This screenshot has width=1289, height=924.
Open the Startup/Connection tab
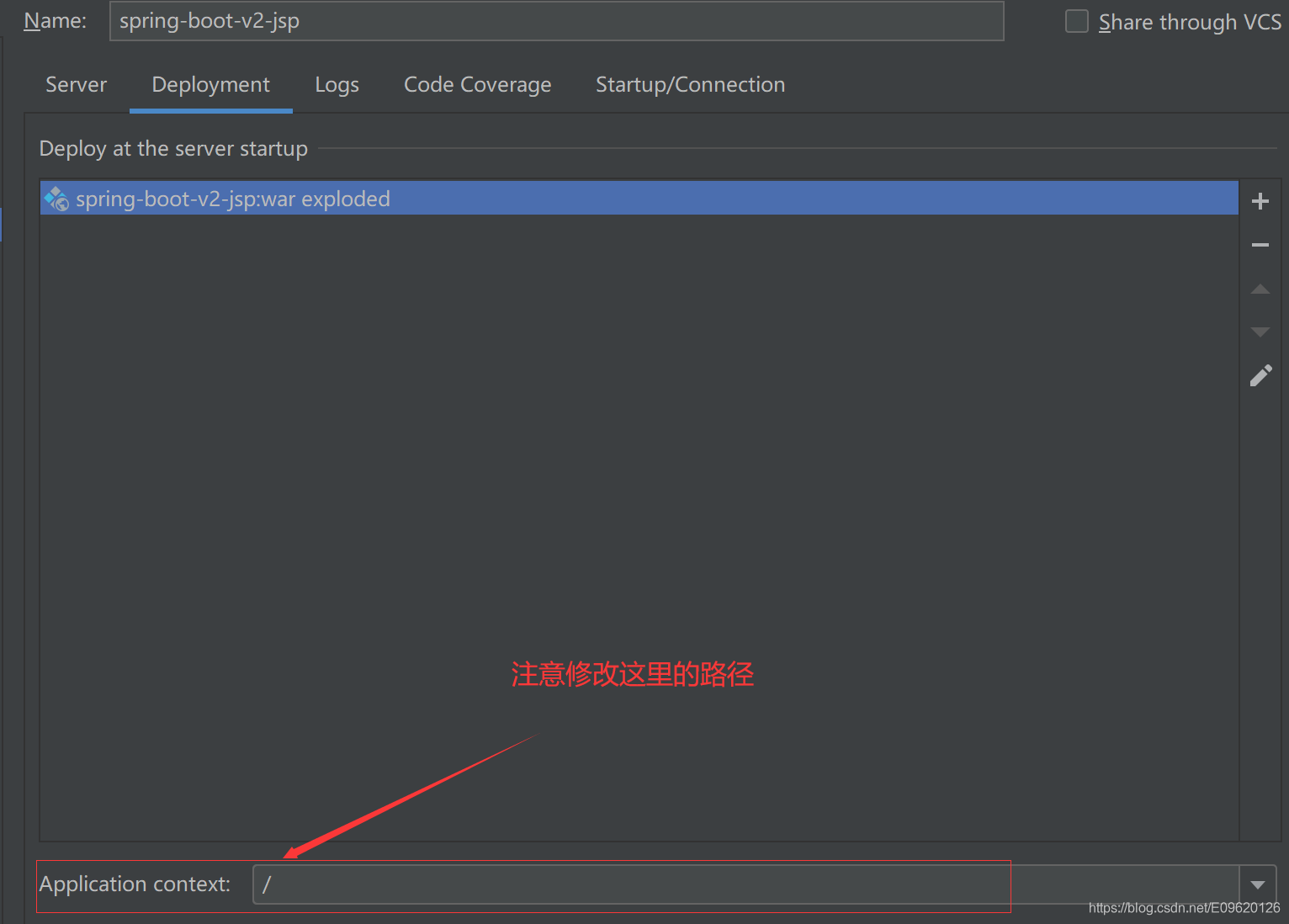[691, 85]
